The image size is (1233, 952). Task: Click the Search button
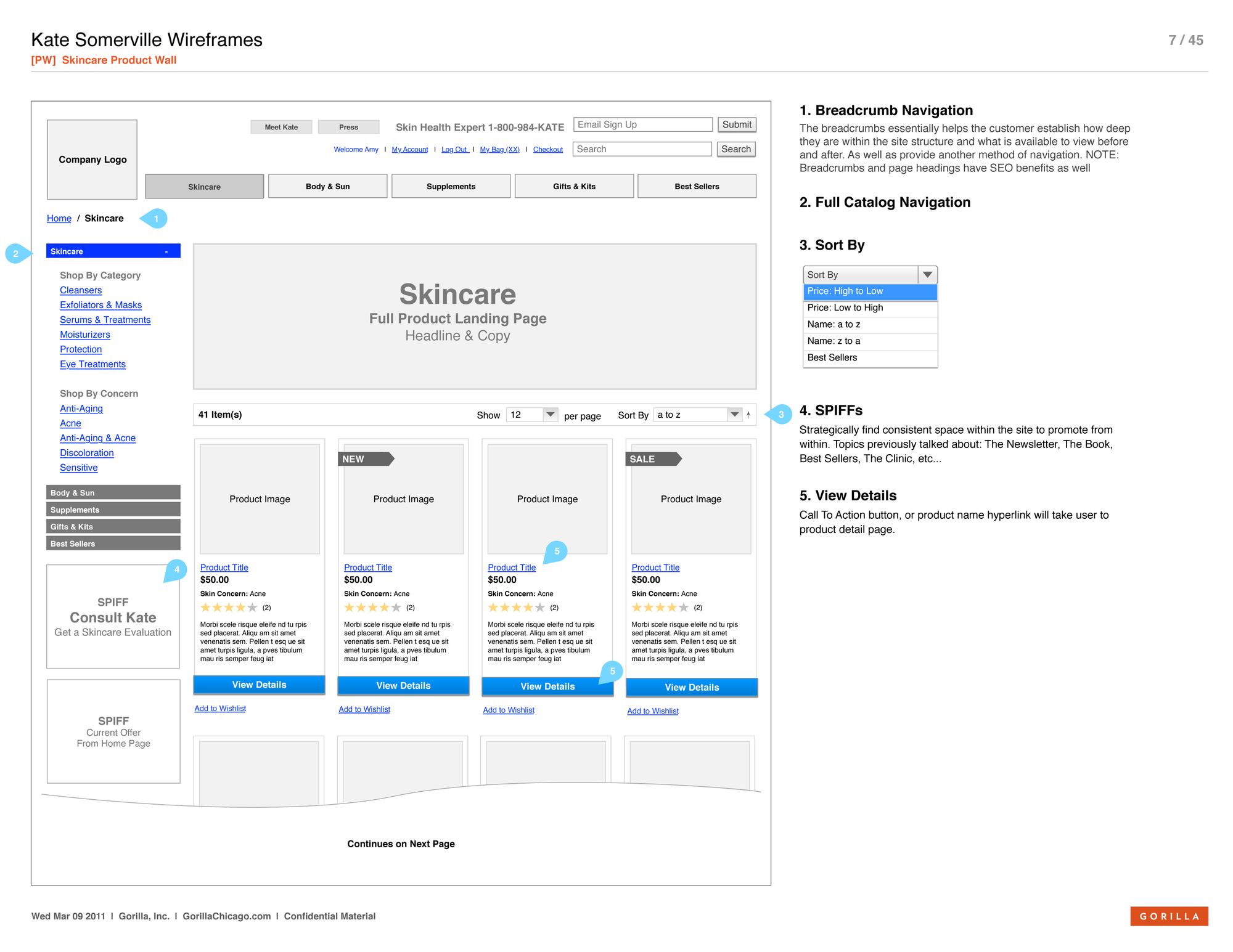(736, 149)
